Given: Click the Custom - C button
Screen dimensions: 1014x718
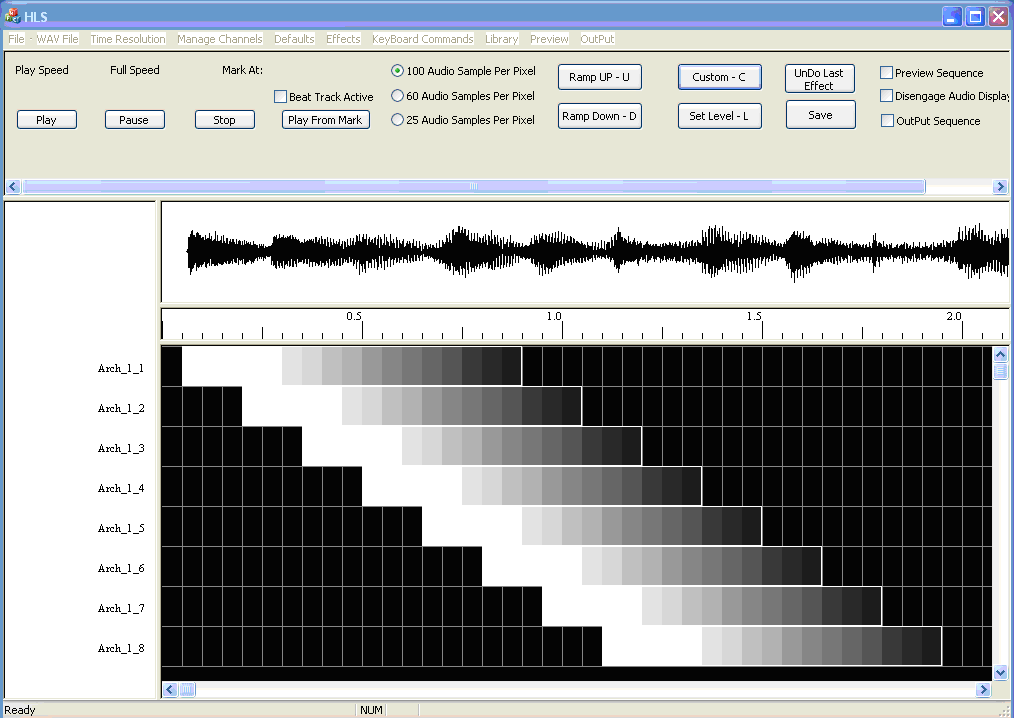Looking at the screenshot, I should coord(720,77).
